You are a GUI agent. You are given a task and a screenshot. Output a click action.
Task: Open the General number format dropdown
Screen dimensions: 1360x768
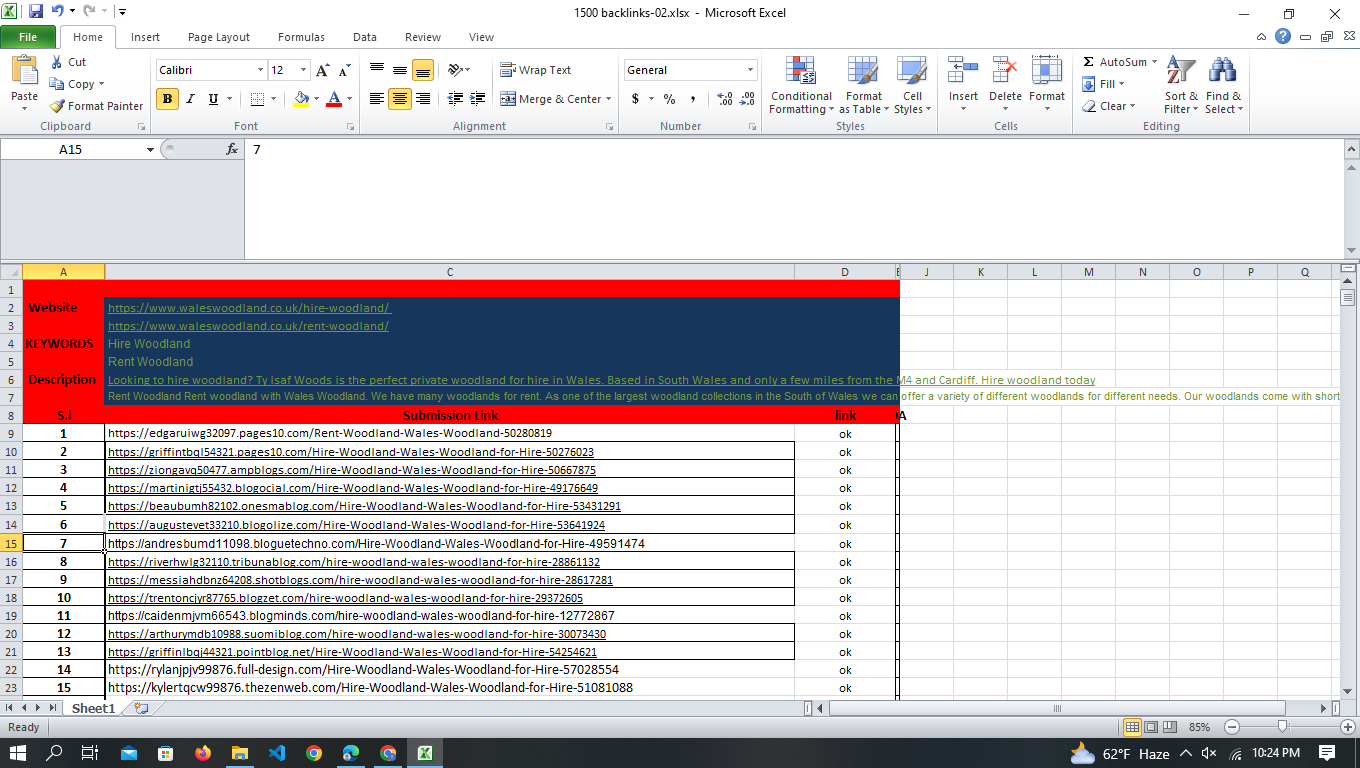(x=750, y=70)
